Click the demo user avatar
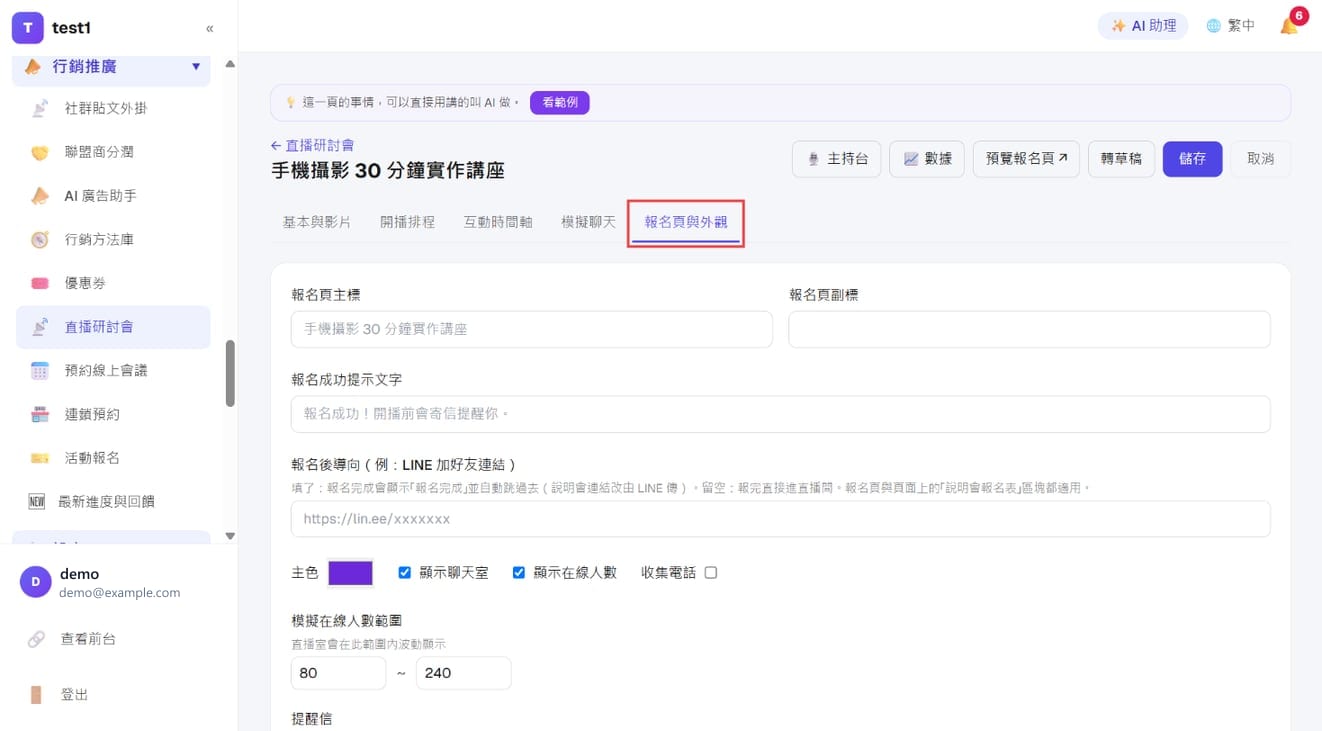The width and height of the screenshot is (1322, 731). 36,582
